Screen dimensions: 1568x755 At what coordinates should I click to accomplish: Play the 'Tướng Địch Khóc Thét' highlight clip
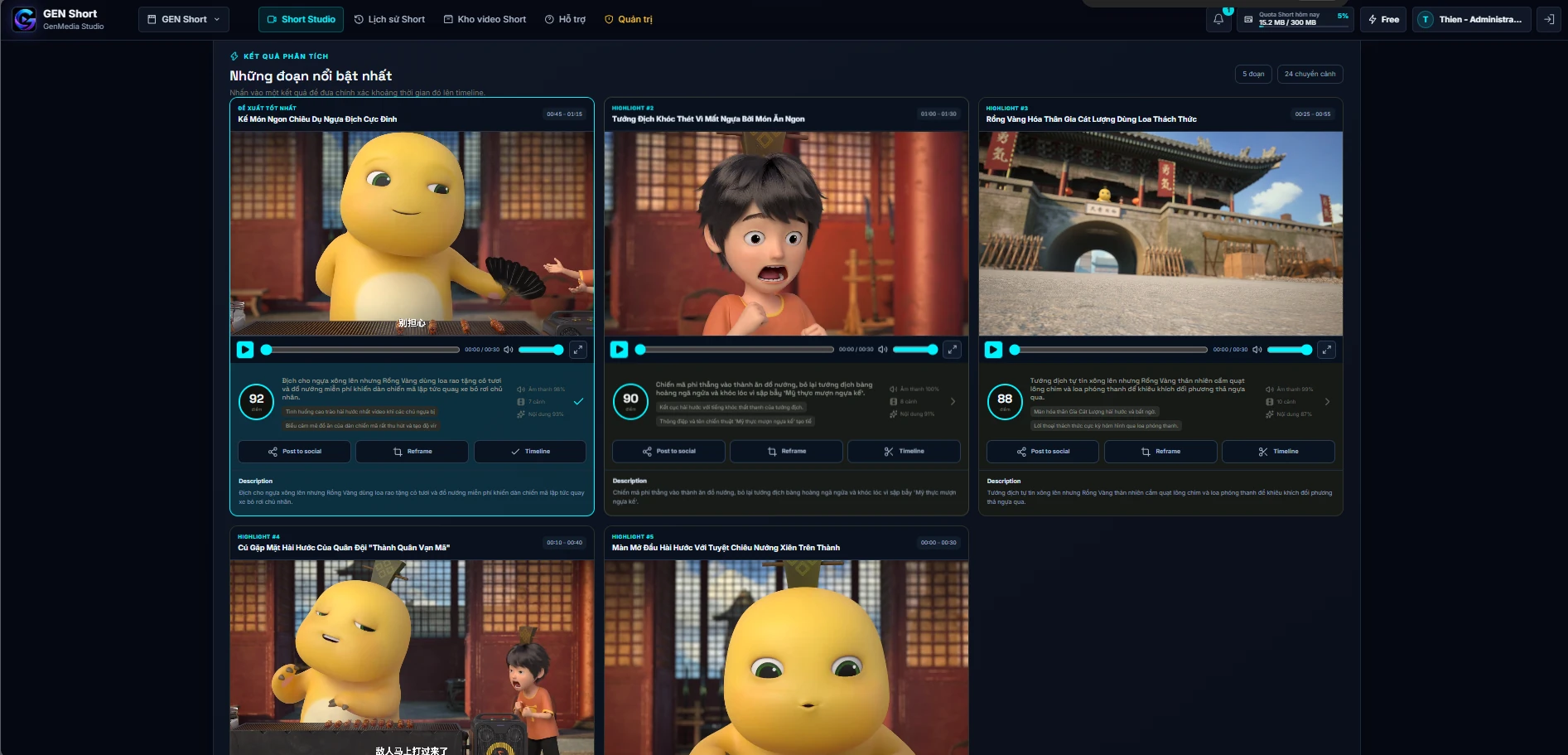(x=619, y=350)
